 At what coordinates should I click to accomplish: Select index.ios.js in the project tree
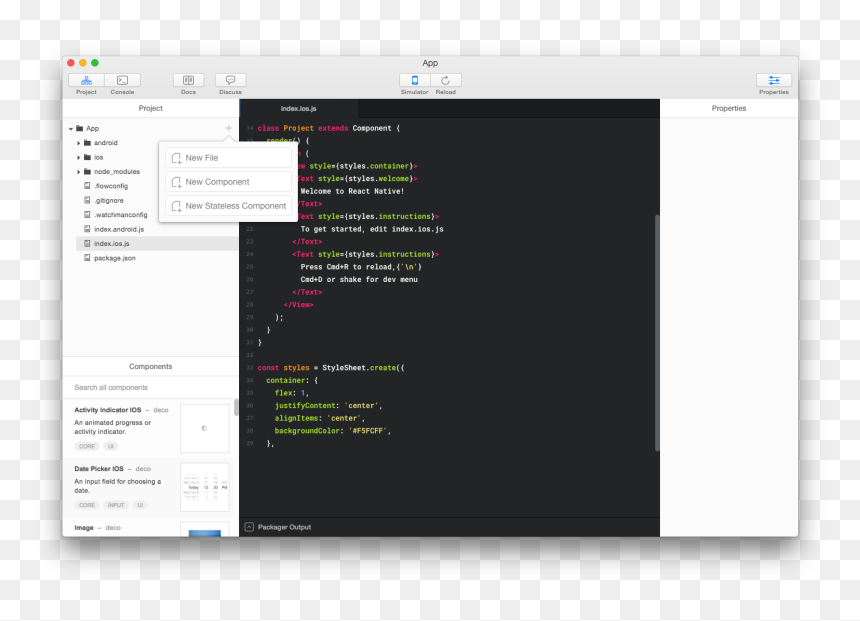coord(157,244)
